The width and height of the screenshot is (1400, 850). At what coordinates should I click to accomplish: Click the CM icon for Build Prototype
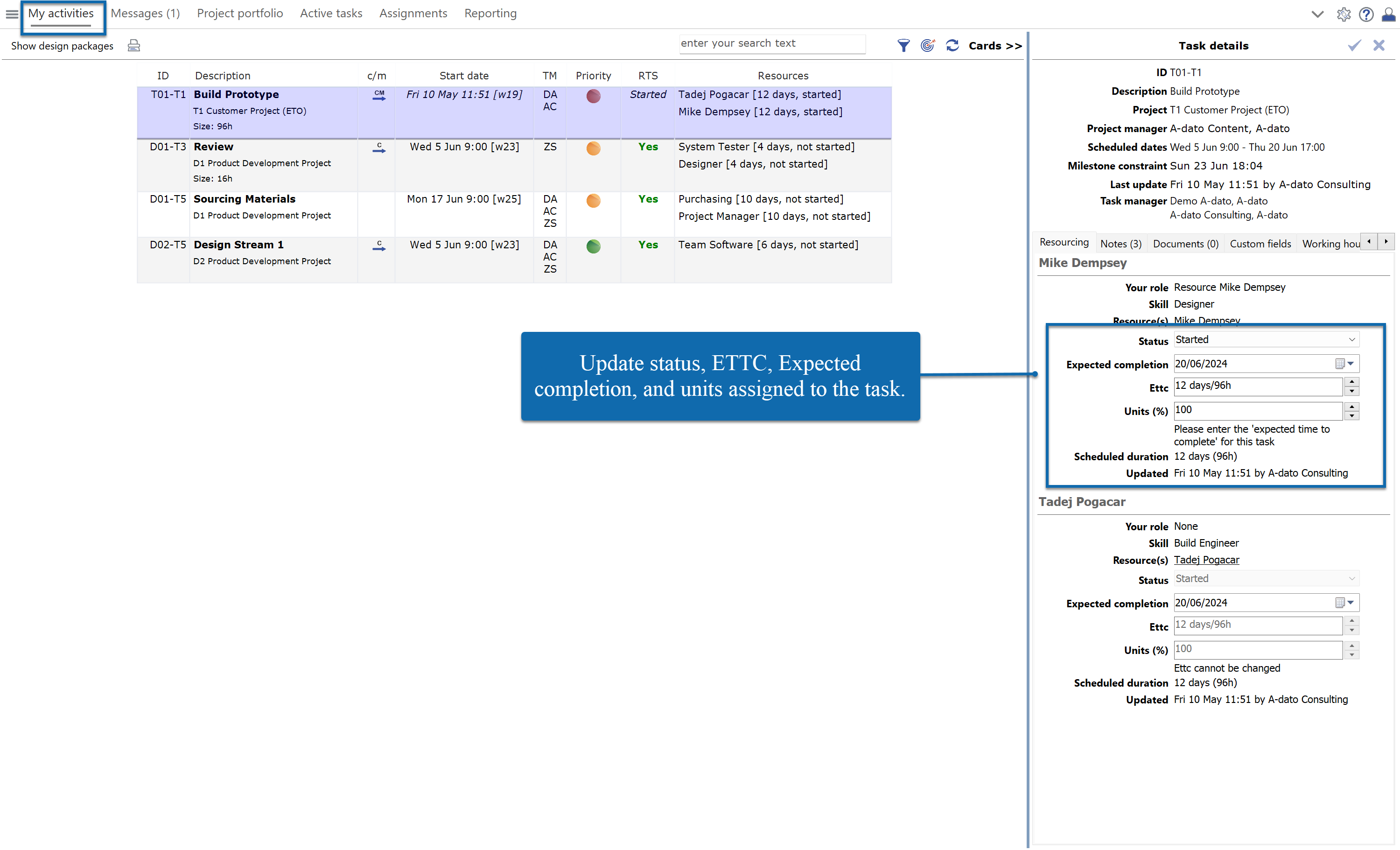point(379,95)
